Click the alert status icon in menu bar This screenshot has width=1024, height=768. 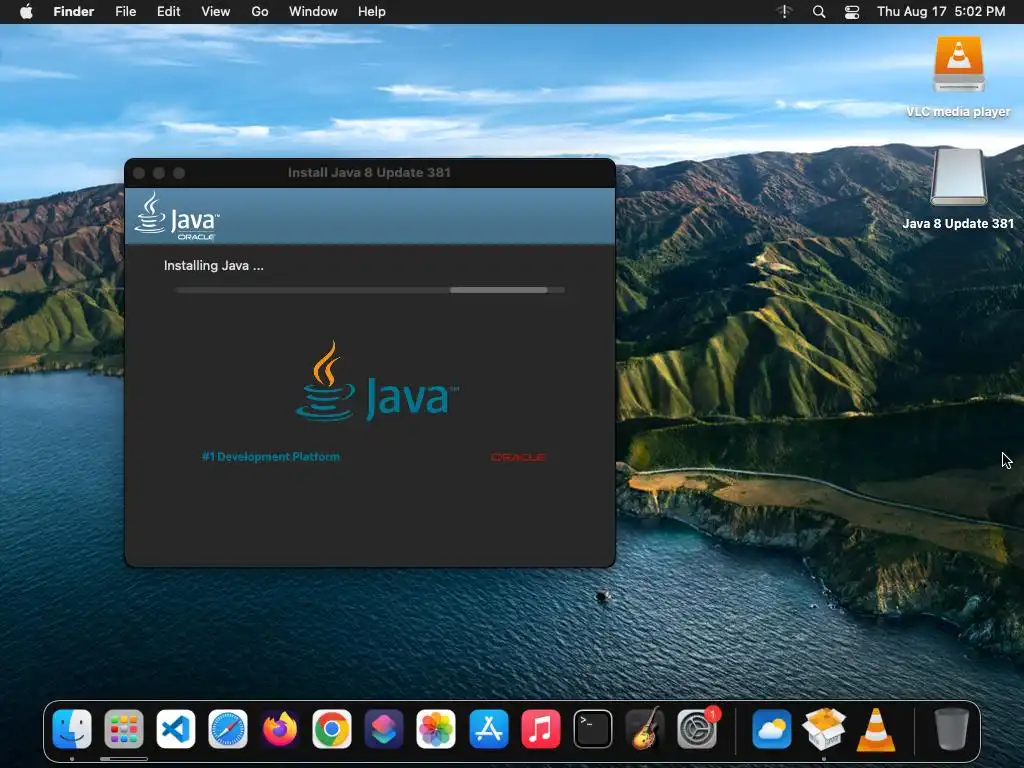(x=784, y=12)
